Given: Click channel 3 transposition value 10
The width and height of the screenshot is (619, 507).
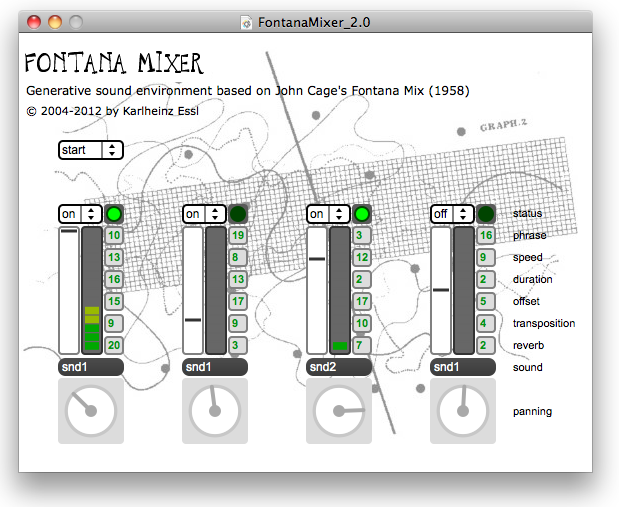Looking at the screenshot, I should (x=362, y=323).
